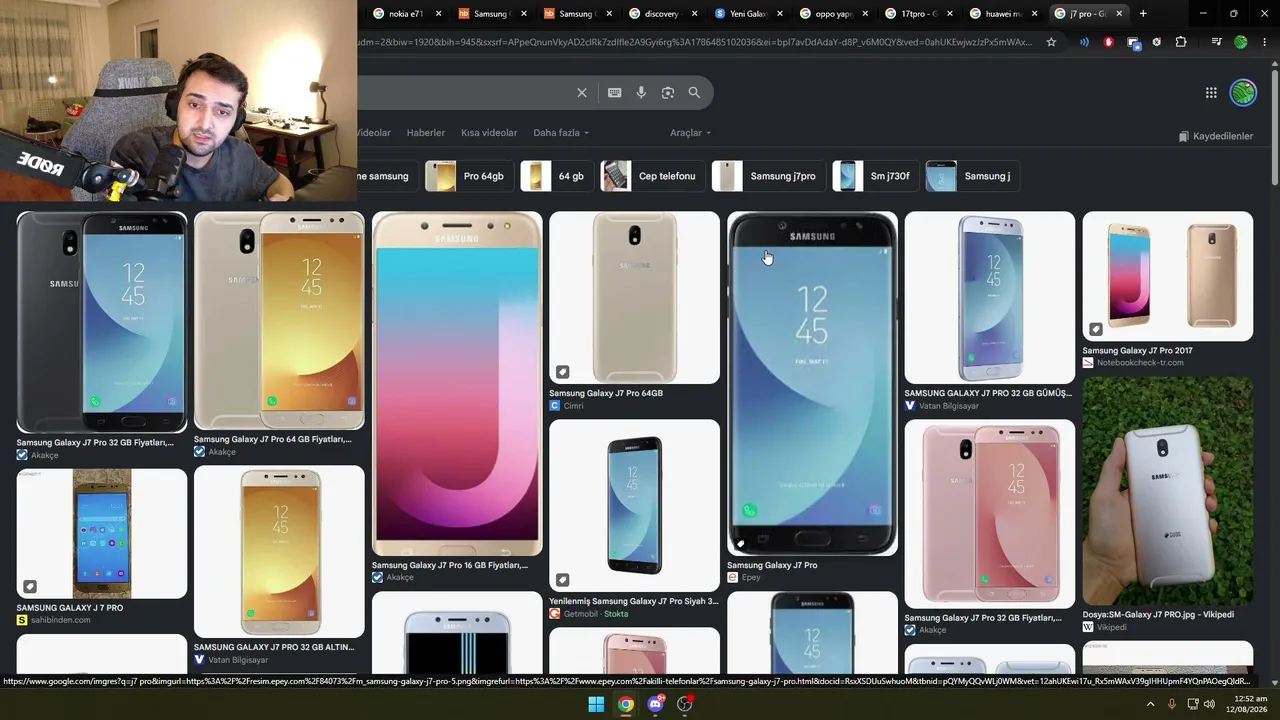Apply the Cep telefonu filter chip
The image size is (1280, 720).
[x=653, y=176]
